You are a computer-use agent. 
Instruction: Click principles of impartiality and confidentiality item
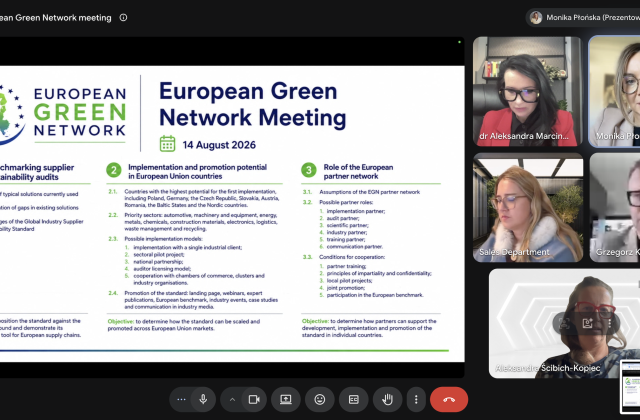pos(379,273)
